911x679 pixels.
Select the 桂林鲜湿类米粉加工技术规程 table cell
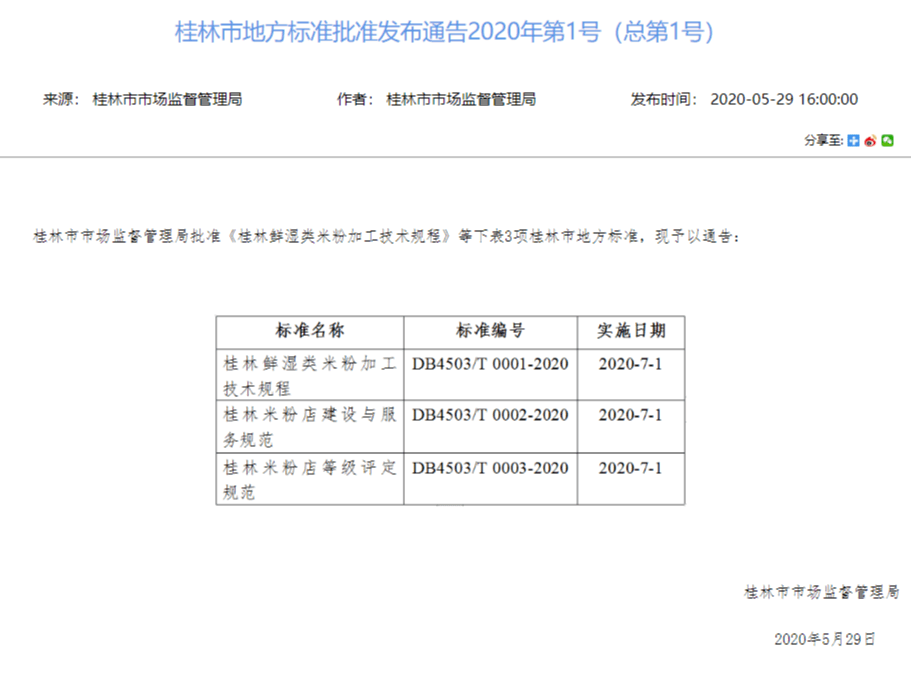310,375
